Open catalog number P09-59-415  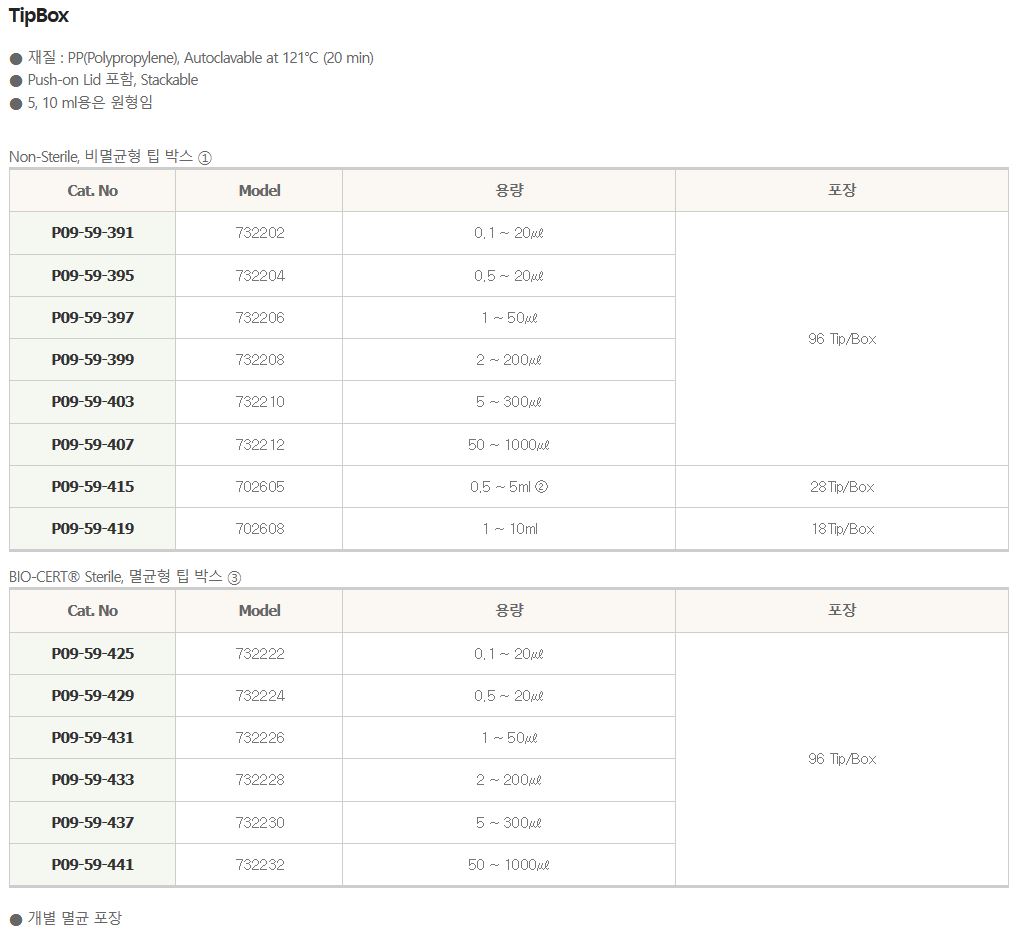tap(92, 487)
